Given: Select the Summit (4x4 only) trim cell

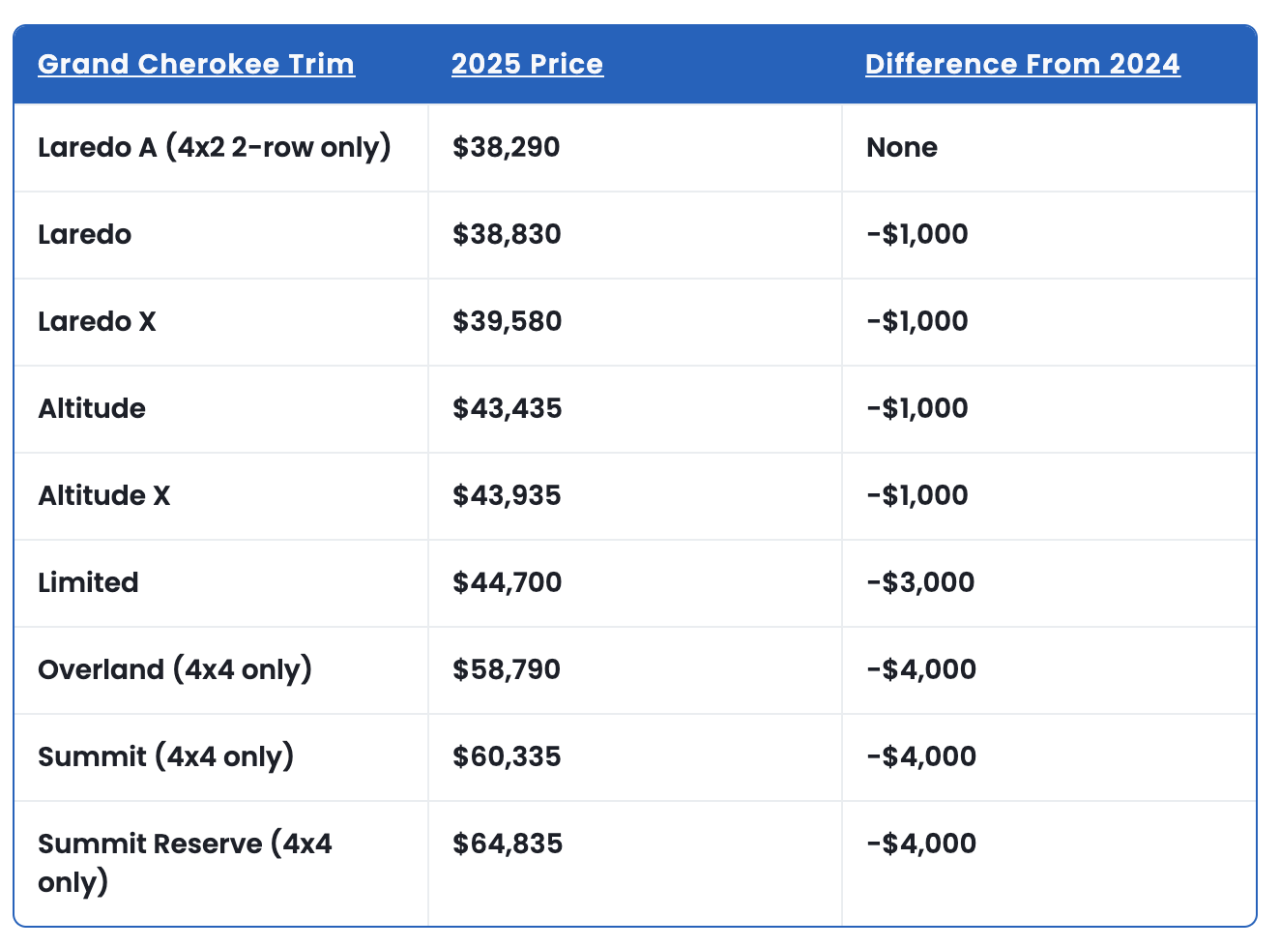Looking at the screenshot, I should (x=166, y=757).
